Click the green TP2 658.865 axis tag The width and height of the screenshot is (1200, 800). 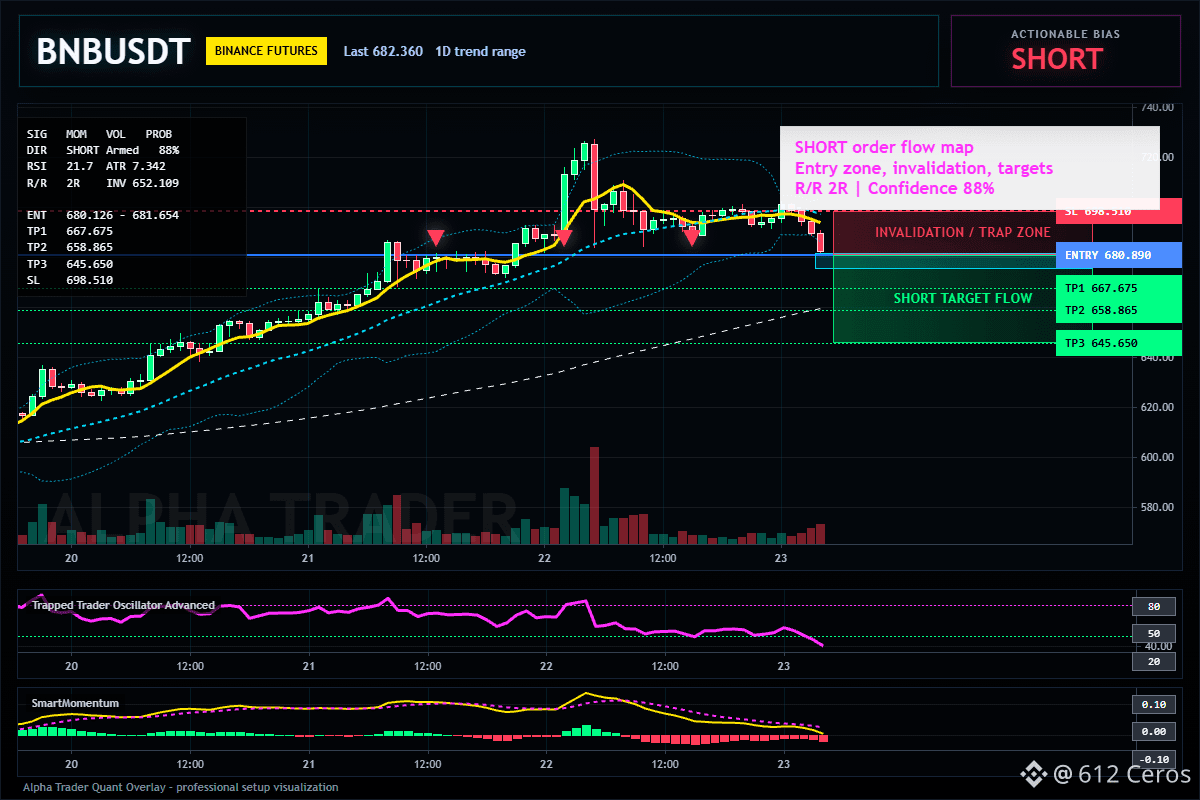click(x=1119, y=310)
